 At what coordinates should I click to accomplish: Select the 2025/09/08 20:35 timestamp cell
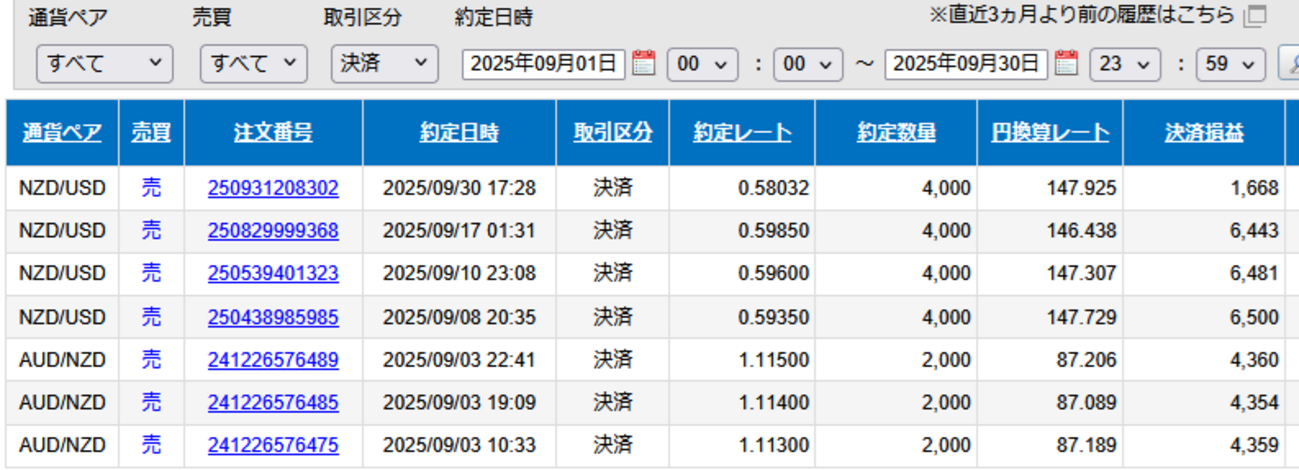[459, 318]
